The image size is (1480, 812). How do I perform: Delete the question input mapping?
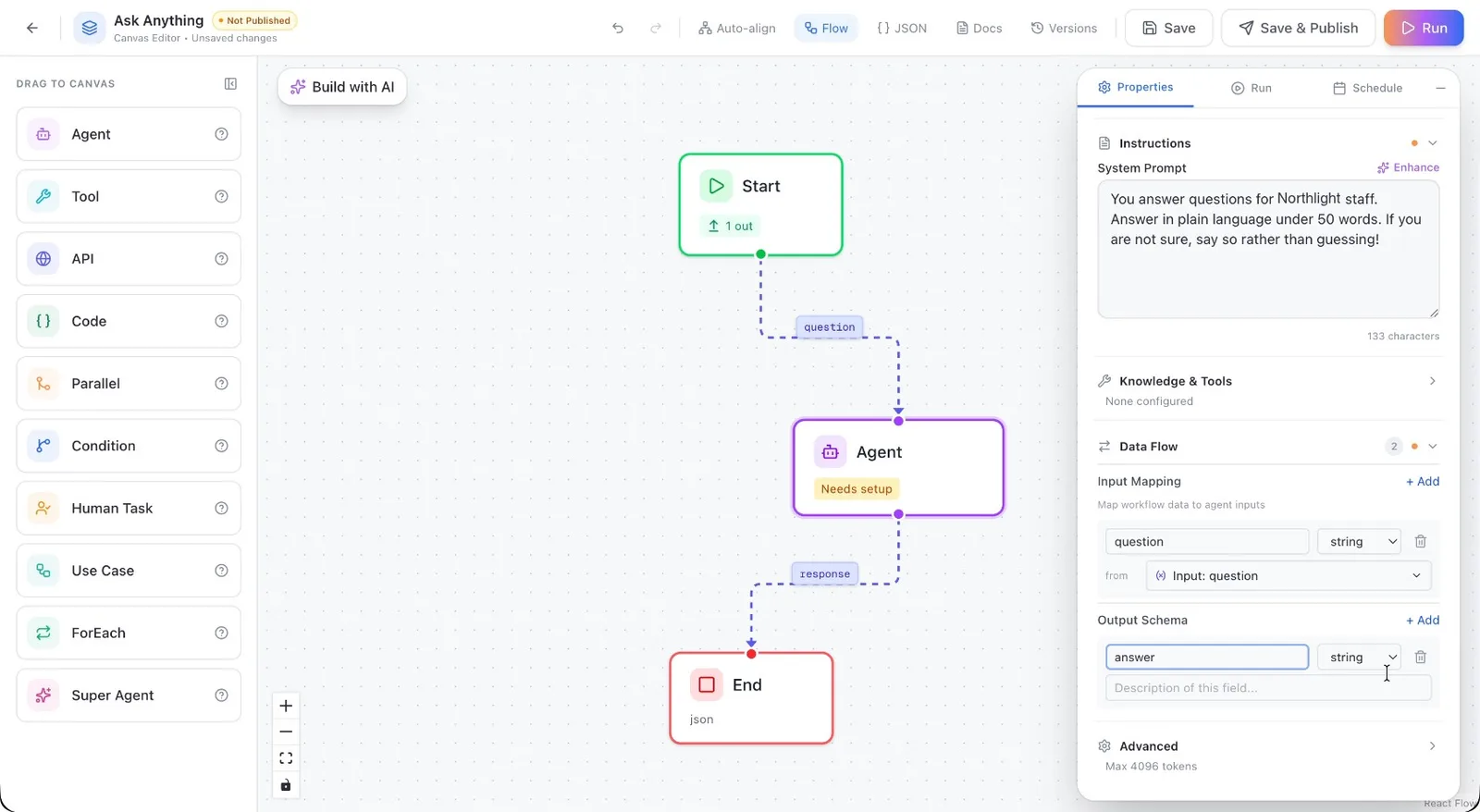1421,541
